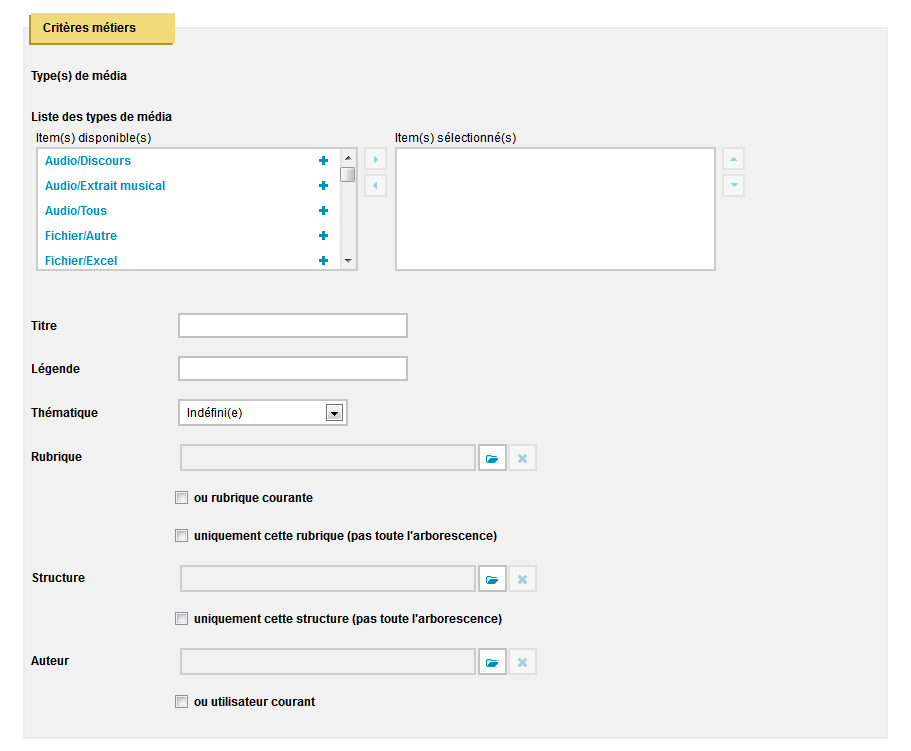The width and height of the screenshot is (911, 751).
Task: Open folder browser for Auteur
Action: 492,662
